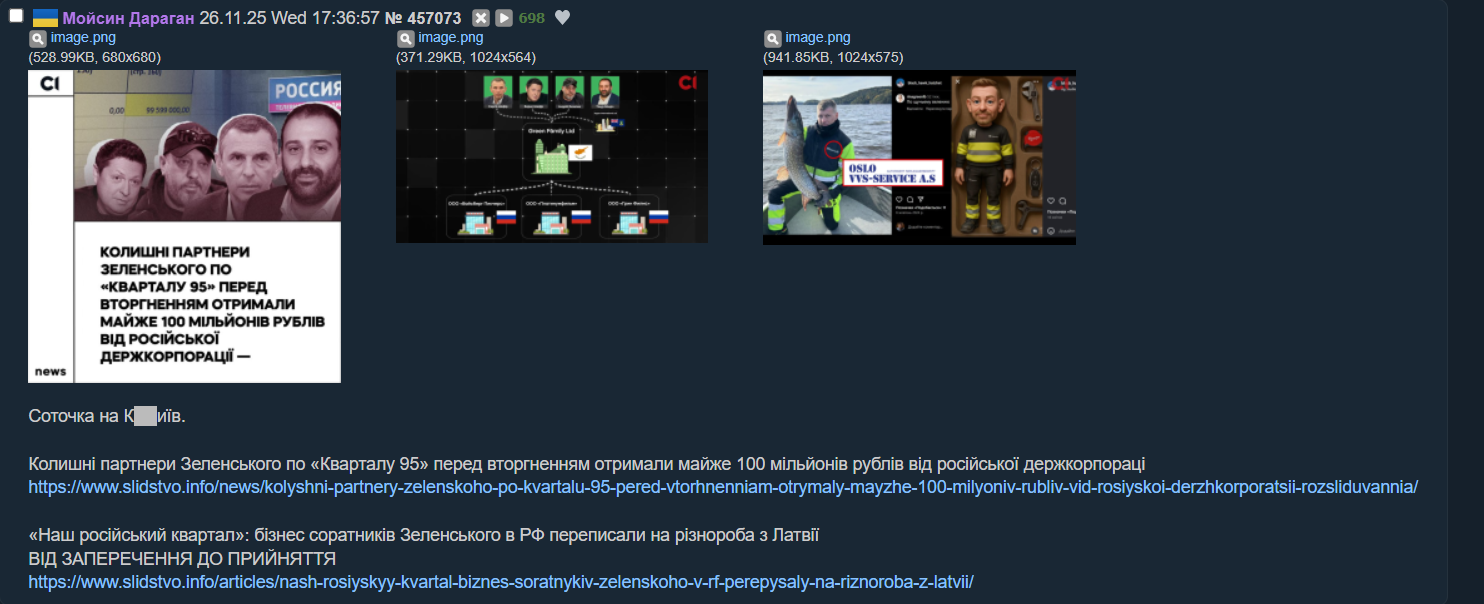Click post number 457073
Image resolution: width=1484 pixels, height=604 pixels.
[x=434, y=18]
